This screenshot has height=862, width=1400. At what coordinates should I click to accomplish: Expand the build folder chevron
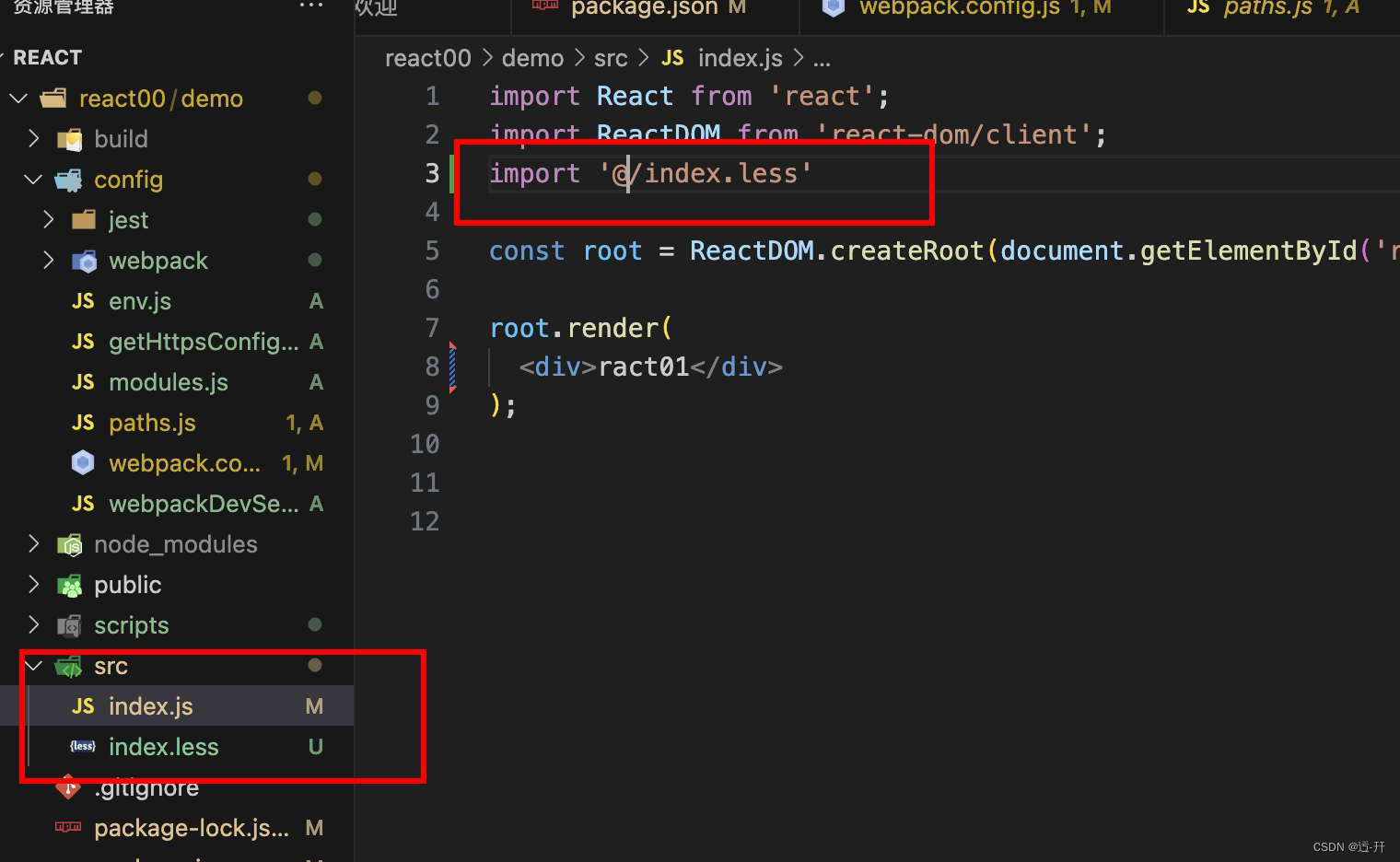pyautogui.click(x=34, y=138)
